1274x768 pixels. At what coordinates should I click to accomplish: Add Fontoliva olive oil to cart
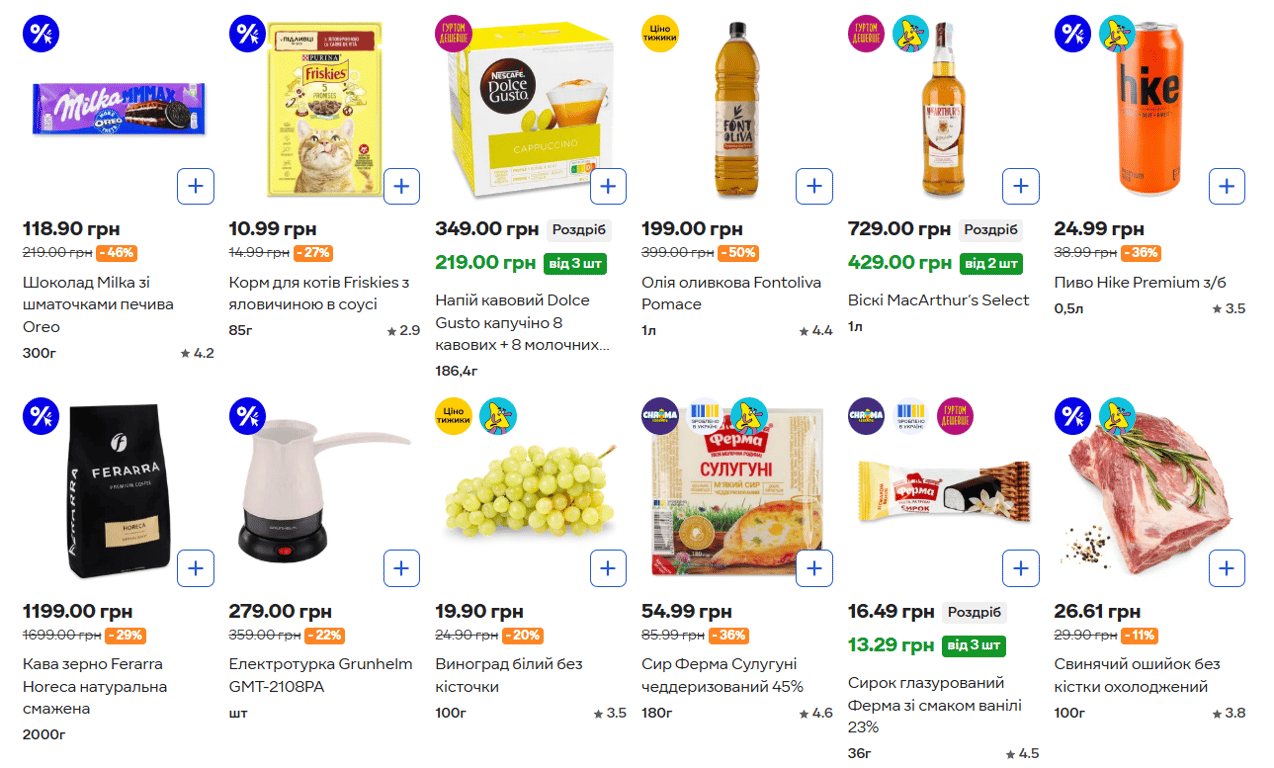click(814, 186)
